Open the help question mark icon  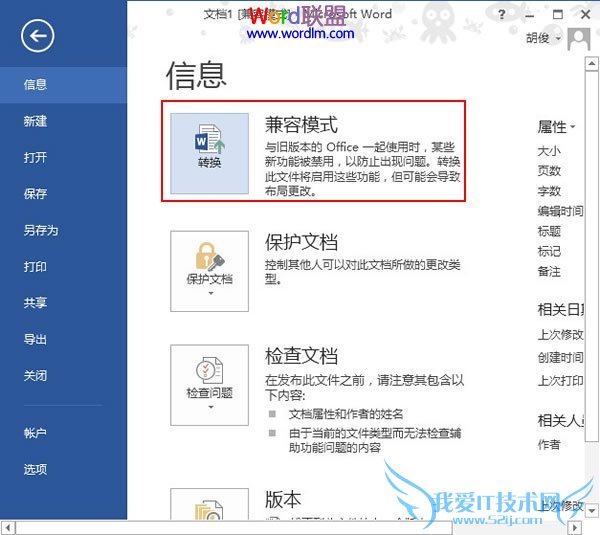(502, 15)
